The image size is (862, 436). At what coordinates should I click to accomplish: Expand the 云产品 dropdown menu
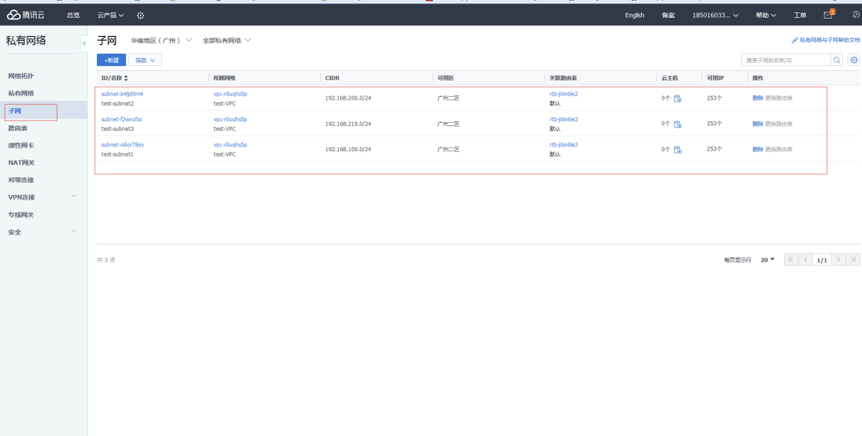point(110,16)
